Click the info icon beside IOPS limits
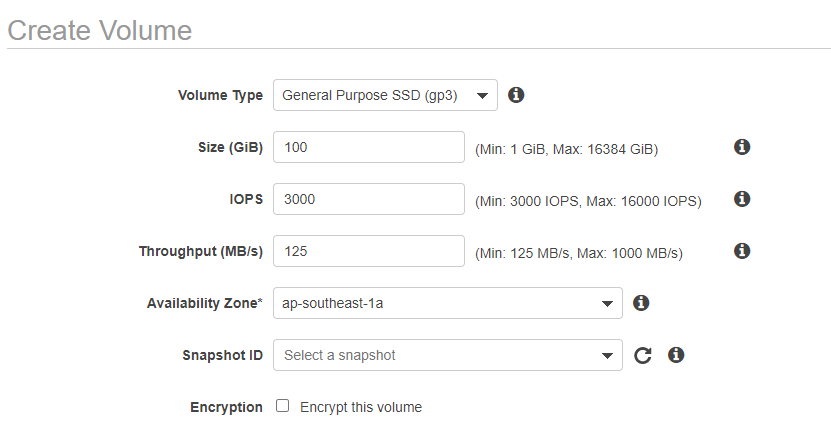Image resolution: width=831 pixels, height=425 pixels. 742,199
